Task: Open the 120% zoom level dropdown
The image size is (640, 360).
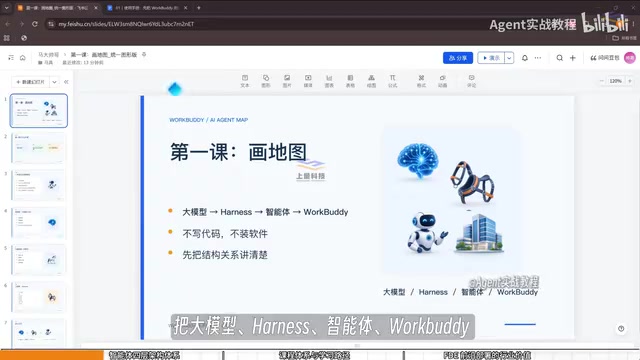Action: pyautogui.click(x=616, y=81)
